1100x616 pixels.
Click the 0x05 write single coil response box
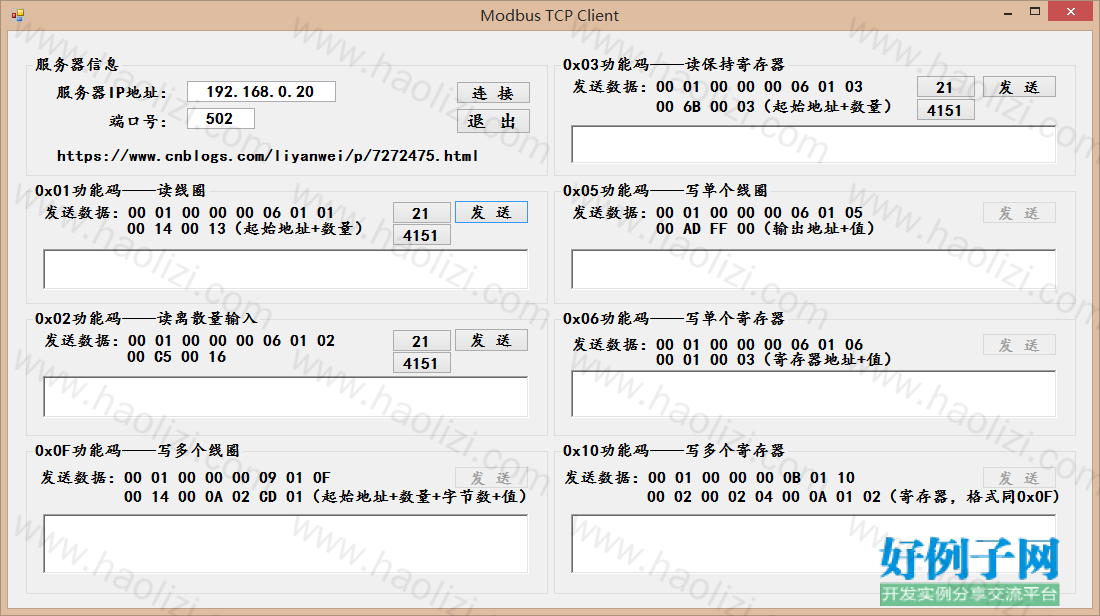[x=814, y=269]
